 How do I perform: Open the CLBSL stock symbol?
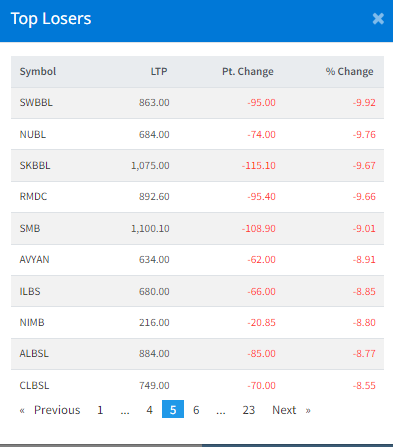34,385
